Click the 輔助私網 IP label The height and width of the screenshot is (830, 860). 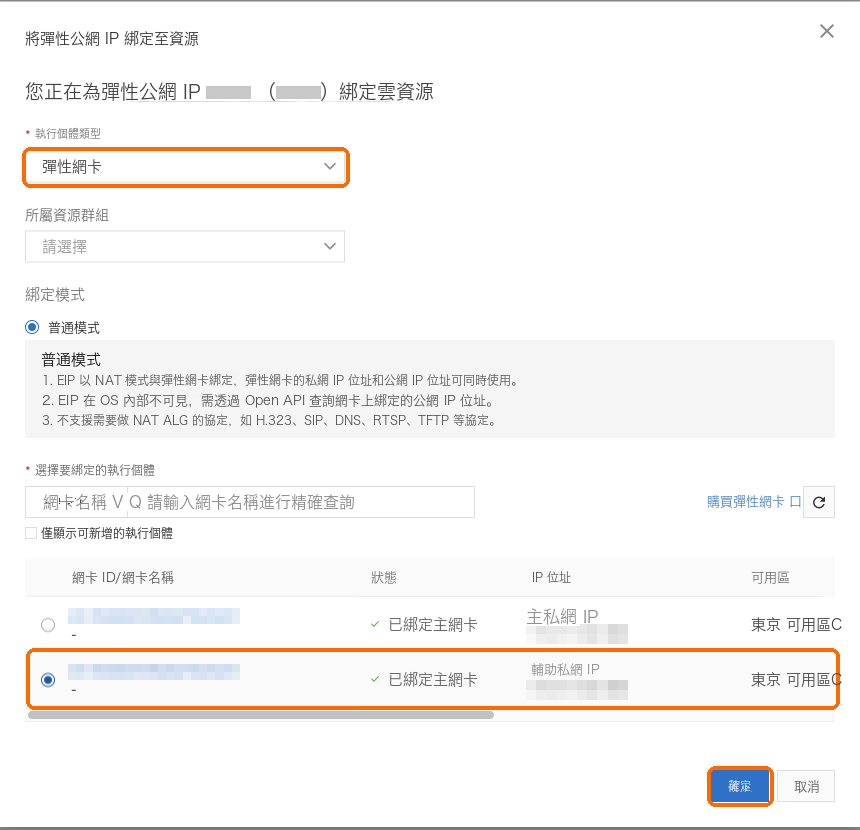(565, 670)
